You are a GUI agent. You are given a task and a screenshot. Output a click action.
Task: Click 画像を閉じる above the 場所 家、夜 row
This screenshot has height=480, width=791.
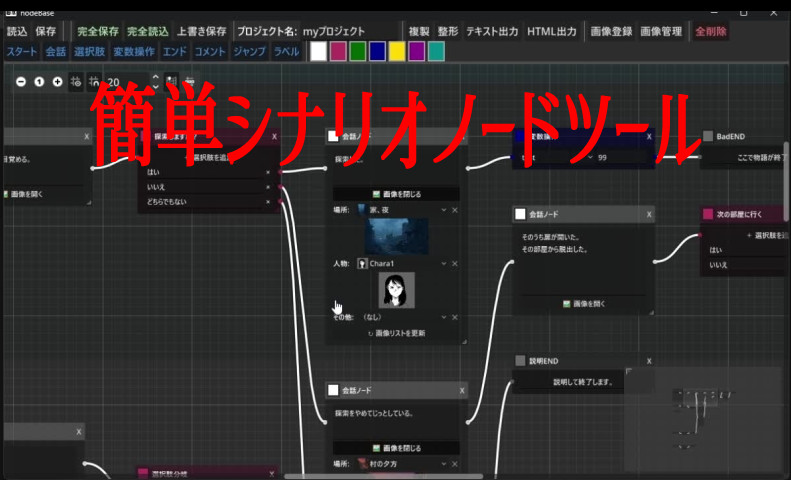[397, 194]
